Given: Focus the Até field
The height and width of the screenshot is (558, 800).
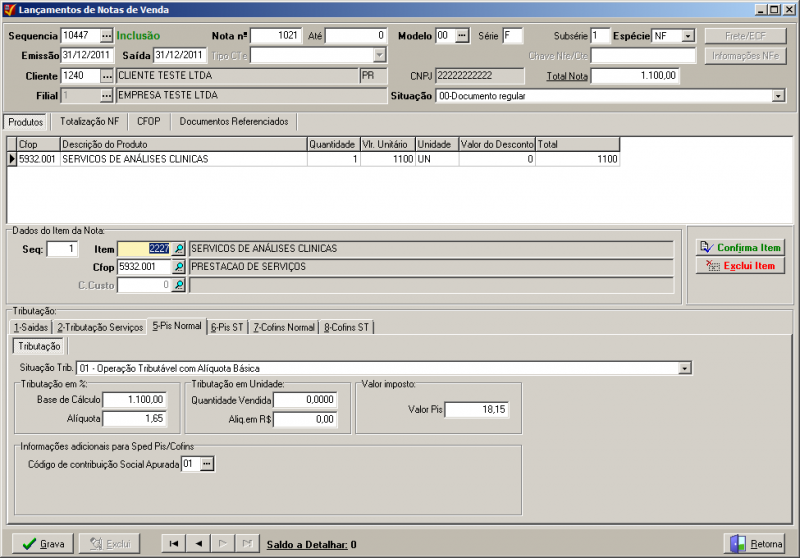Looking at the screenshot, I should pyautogui.click(x=356, y=36).
